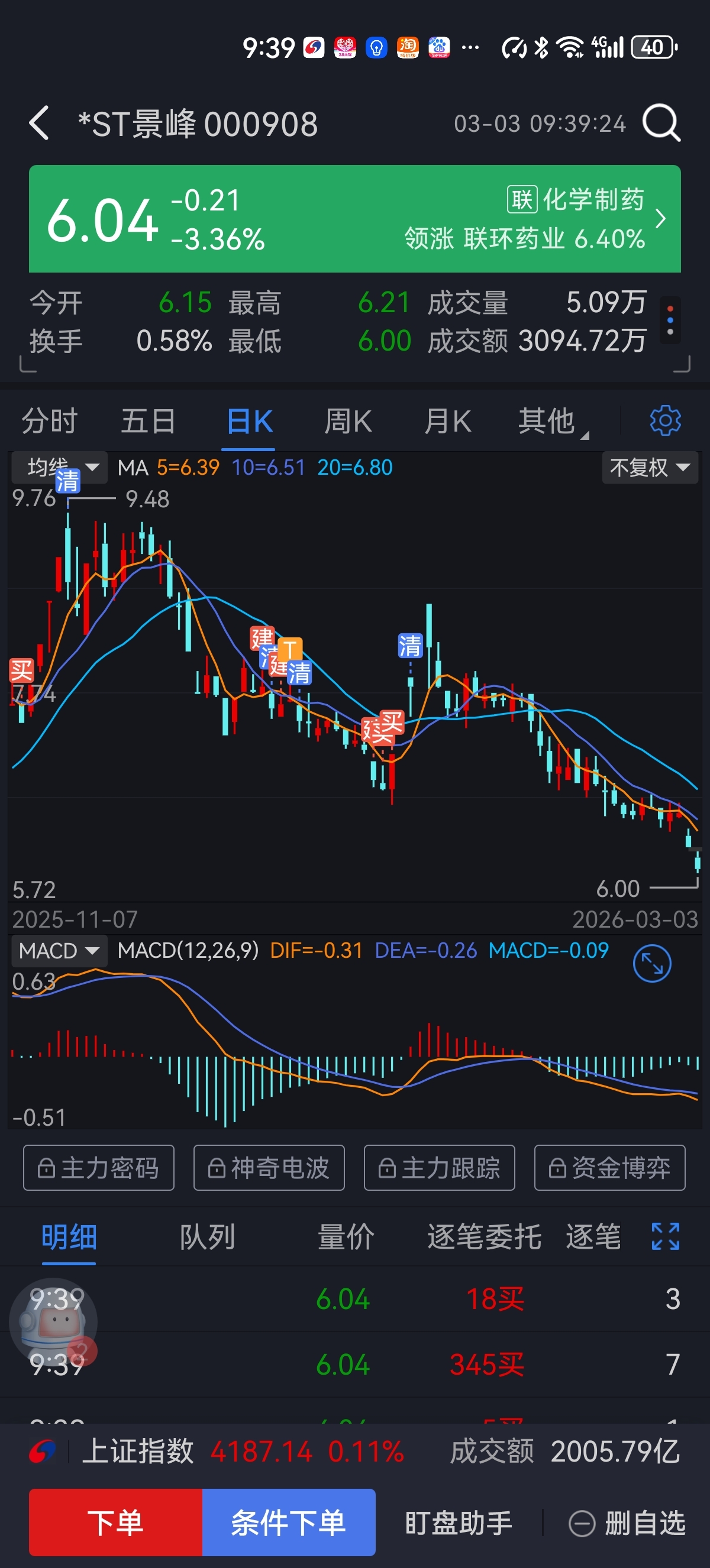The width and height of the screenshot is (710, 1568).
Task: Expand the trade detail list to fullscreen
Action: [x=665, y=1236]
